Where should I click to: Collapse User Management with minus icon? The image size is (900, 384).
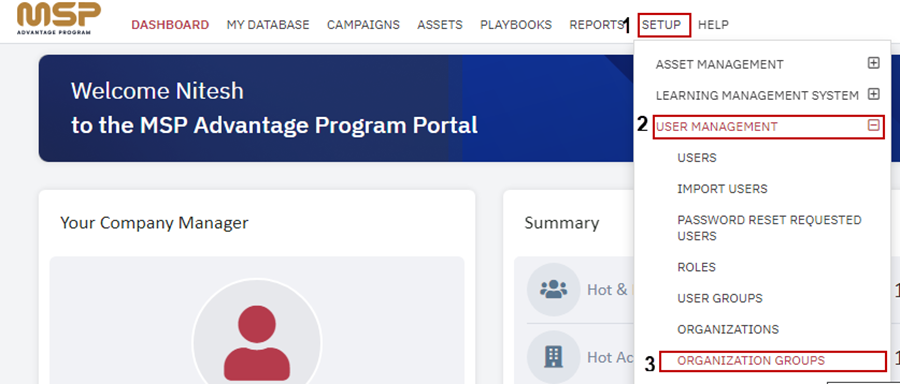pyautogui.click(x=874, y=125)
